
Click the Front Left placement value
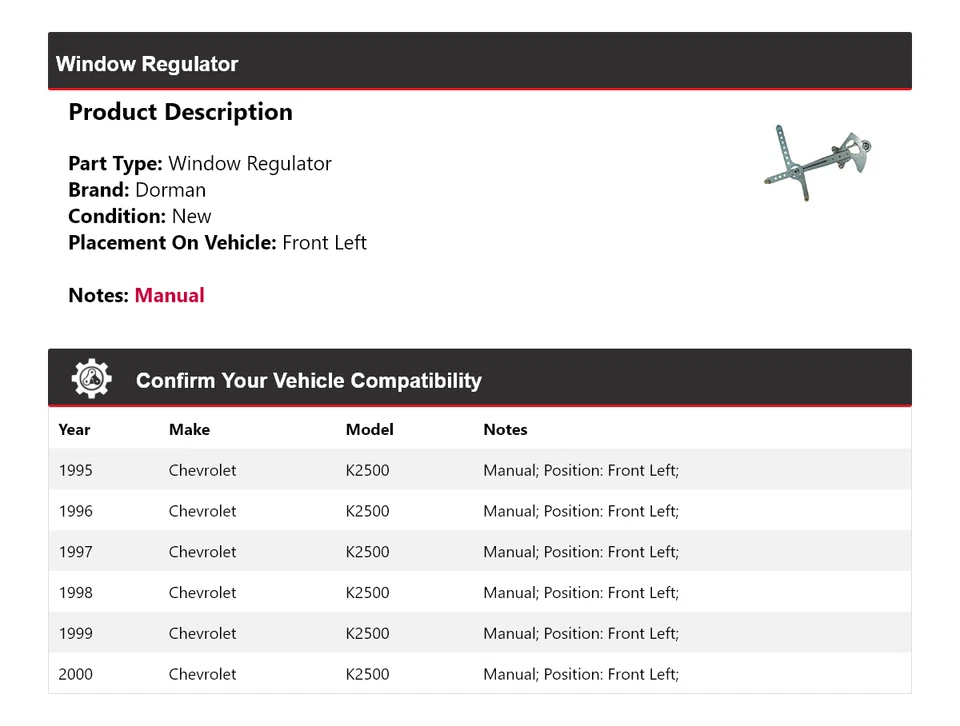[x=324, y=243]
